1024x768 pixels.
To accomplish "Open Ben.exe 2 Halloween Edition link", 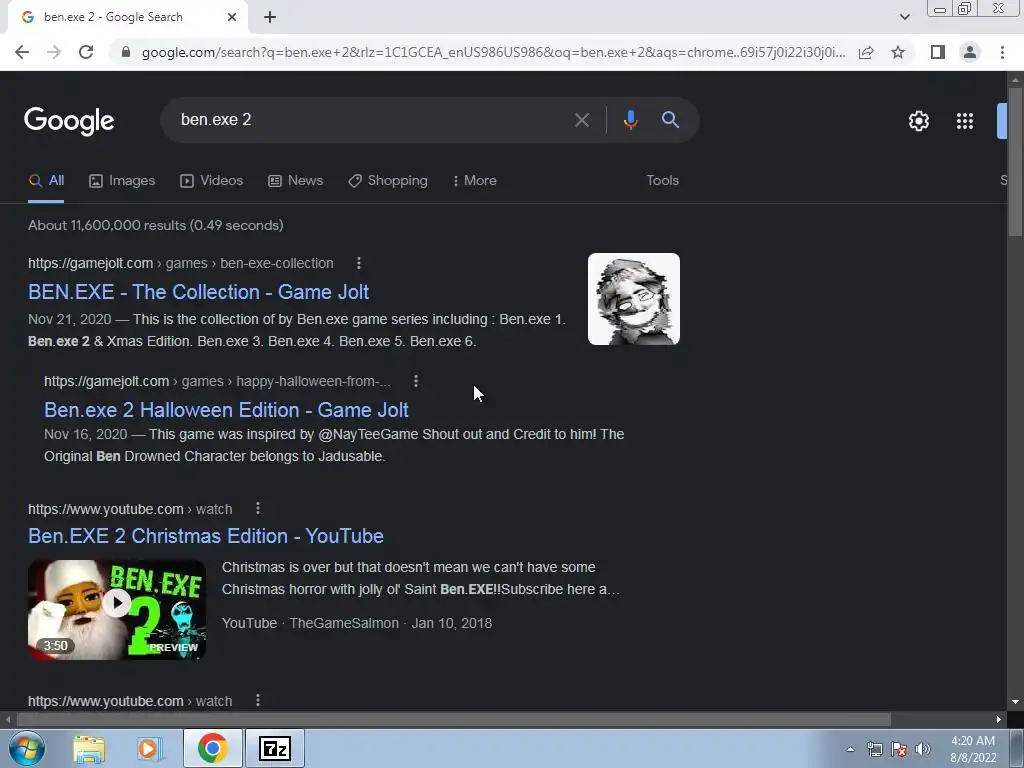I will (x=226, y=410).
